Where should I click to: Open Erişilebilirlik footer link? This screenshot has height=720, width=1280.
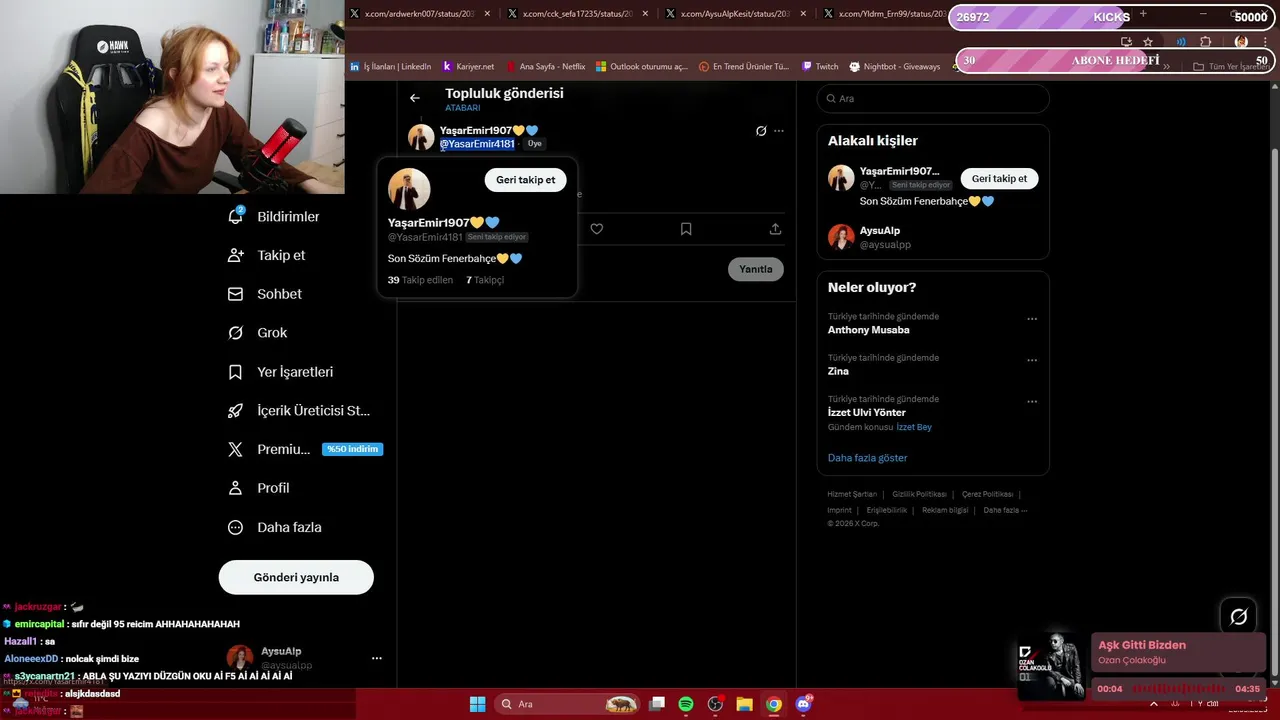click(887, 510)
